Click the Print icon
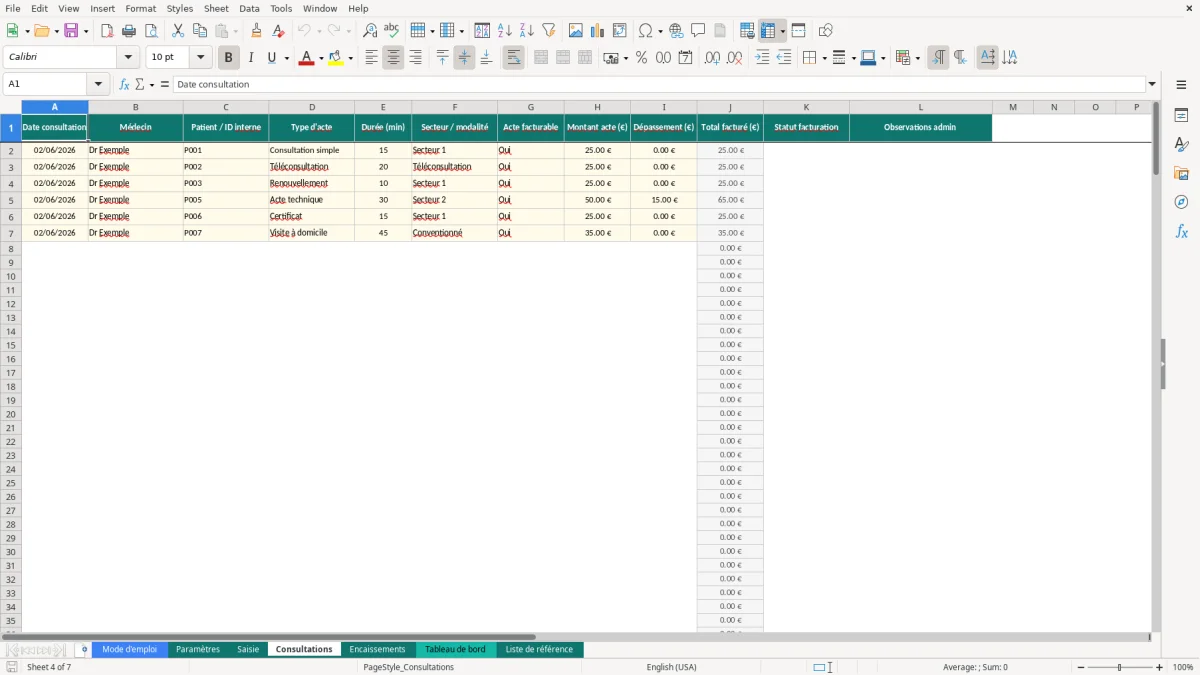Viewport: 1200px width, 675px height. (x=129, y=31)
